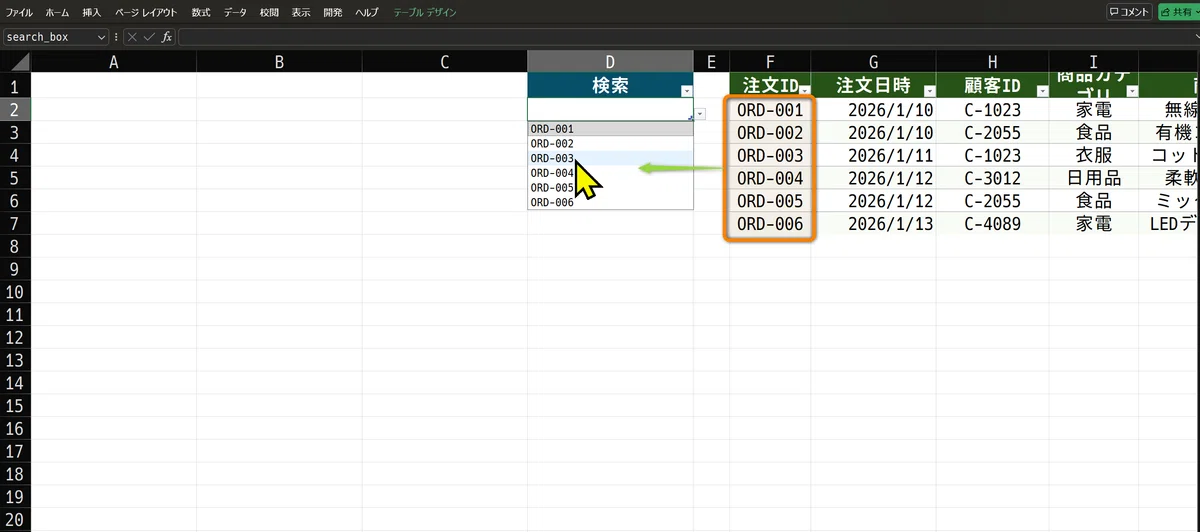The height and width of the screenshot is (532, 1200).
Task: Open the 表示 ribbon tab
Action: 301,12
